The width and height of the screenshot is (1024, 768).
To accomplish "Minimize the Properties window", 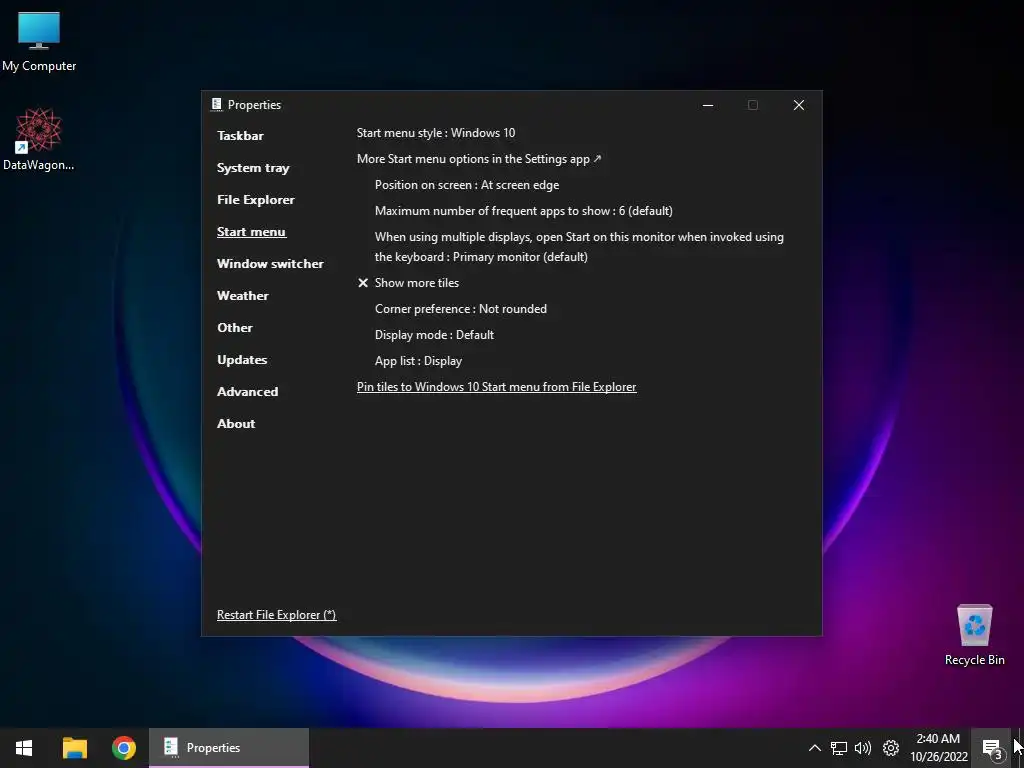I will 707,105.
